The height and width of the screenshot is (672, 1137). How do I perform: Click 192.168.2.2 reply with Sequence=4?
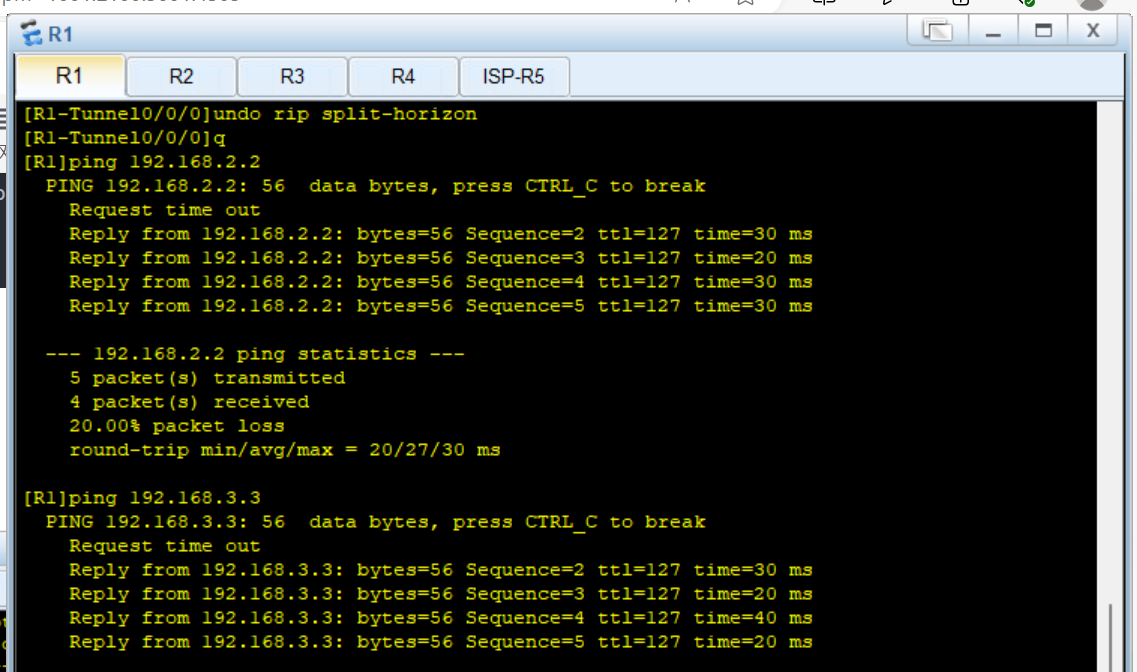[441, 282]
